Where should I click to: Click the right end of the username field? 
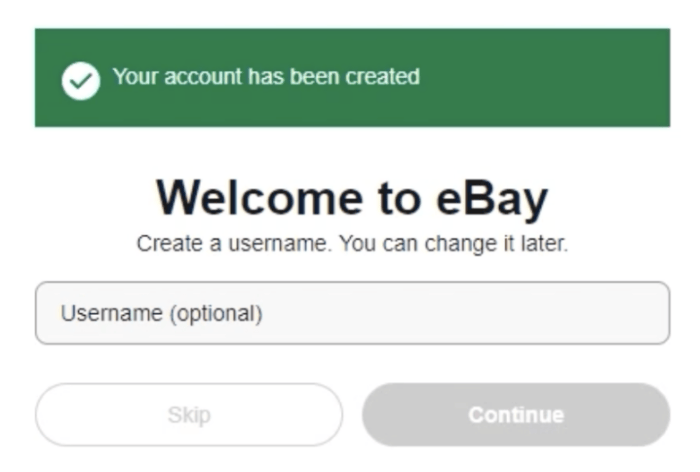(640, 313)
